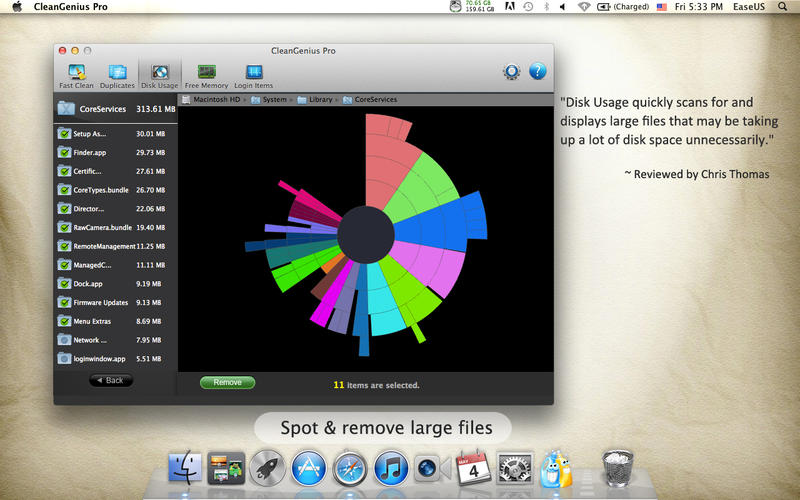This screenshot has width=800, height=500.
Task: Open Mission Control from the Dock
Action: click(x=226, y=468)
